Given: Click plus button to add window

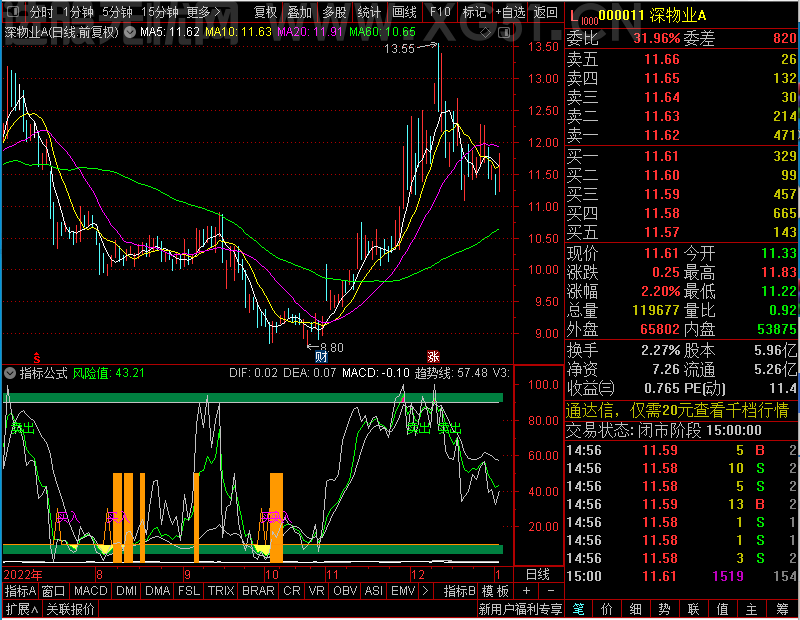Looking at the screenshot, I should [526, 591].
